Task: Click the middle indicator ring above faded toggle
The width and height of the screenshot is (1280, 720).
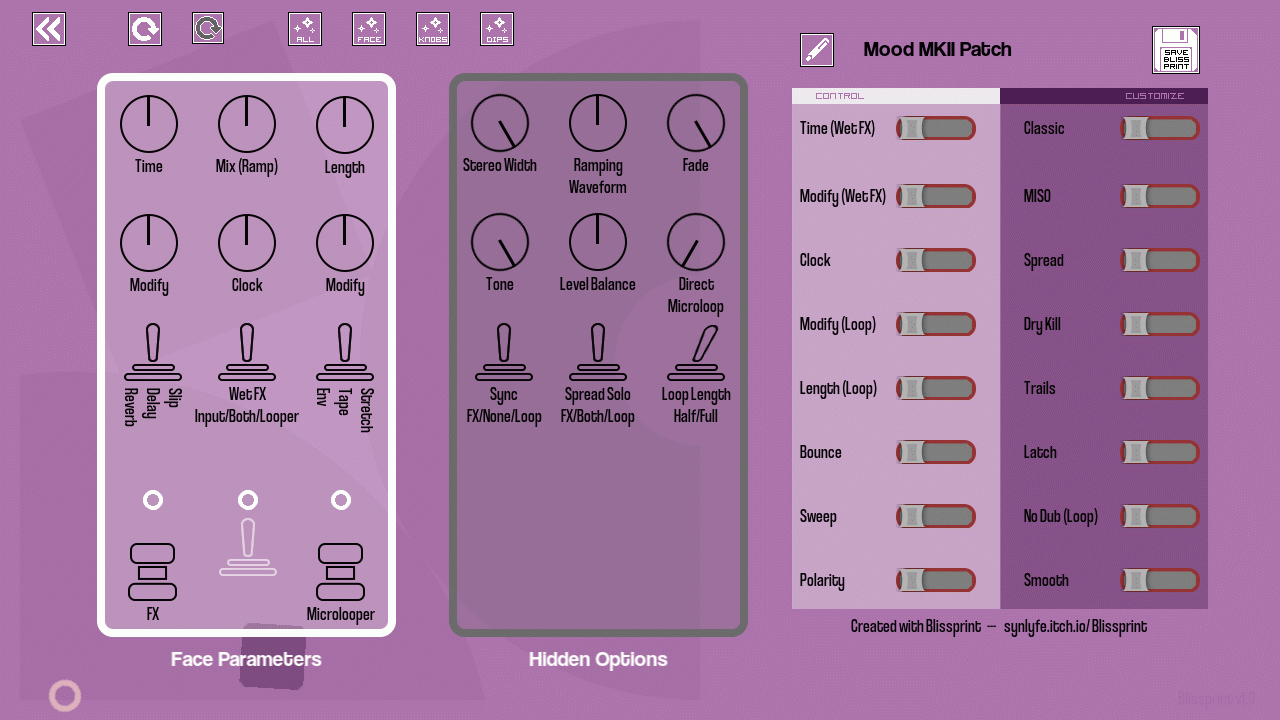Action: tap(248, 500)
